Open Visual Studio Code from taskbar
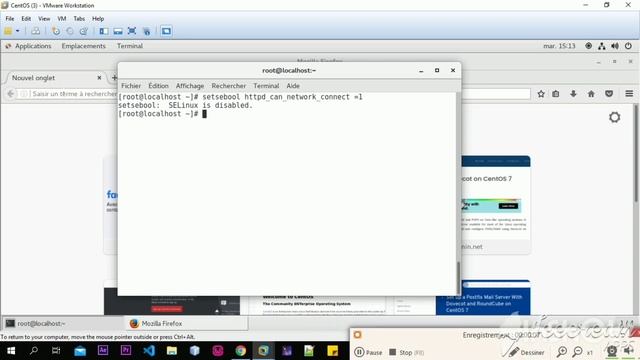The width and height of the screenshot is (640, 360). [149, 351]
